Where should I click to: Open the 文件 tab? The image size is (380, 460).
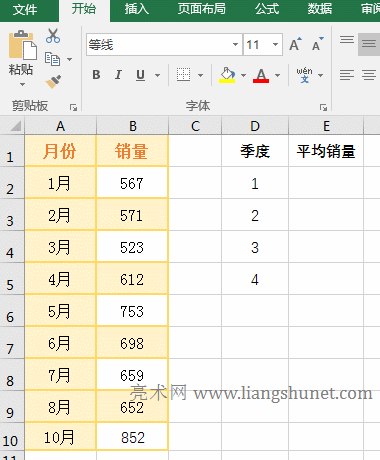pyautogui.click(x=25, y=9)
